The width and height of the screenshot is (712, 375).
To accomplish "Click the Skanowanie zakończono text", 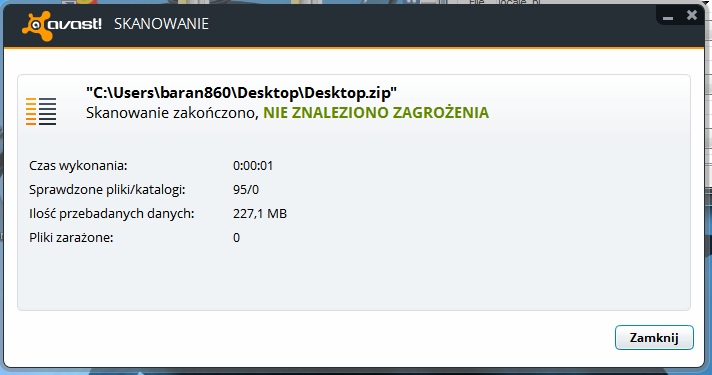I will (172, 113).
